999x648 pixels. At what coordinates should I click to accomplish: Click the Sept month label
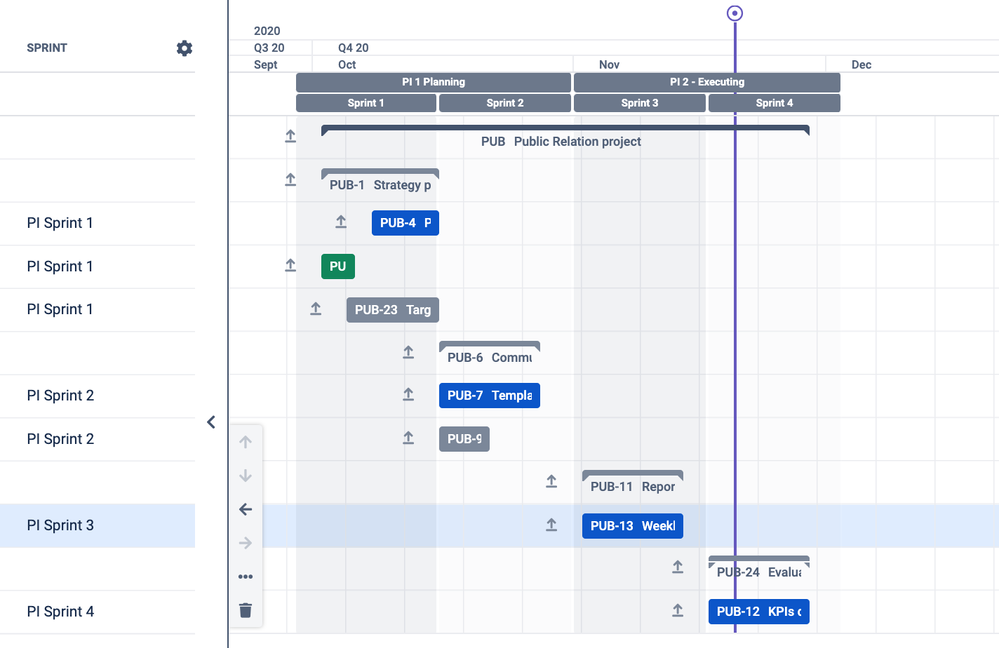[x=266, y=64]
